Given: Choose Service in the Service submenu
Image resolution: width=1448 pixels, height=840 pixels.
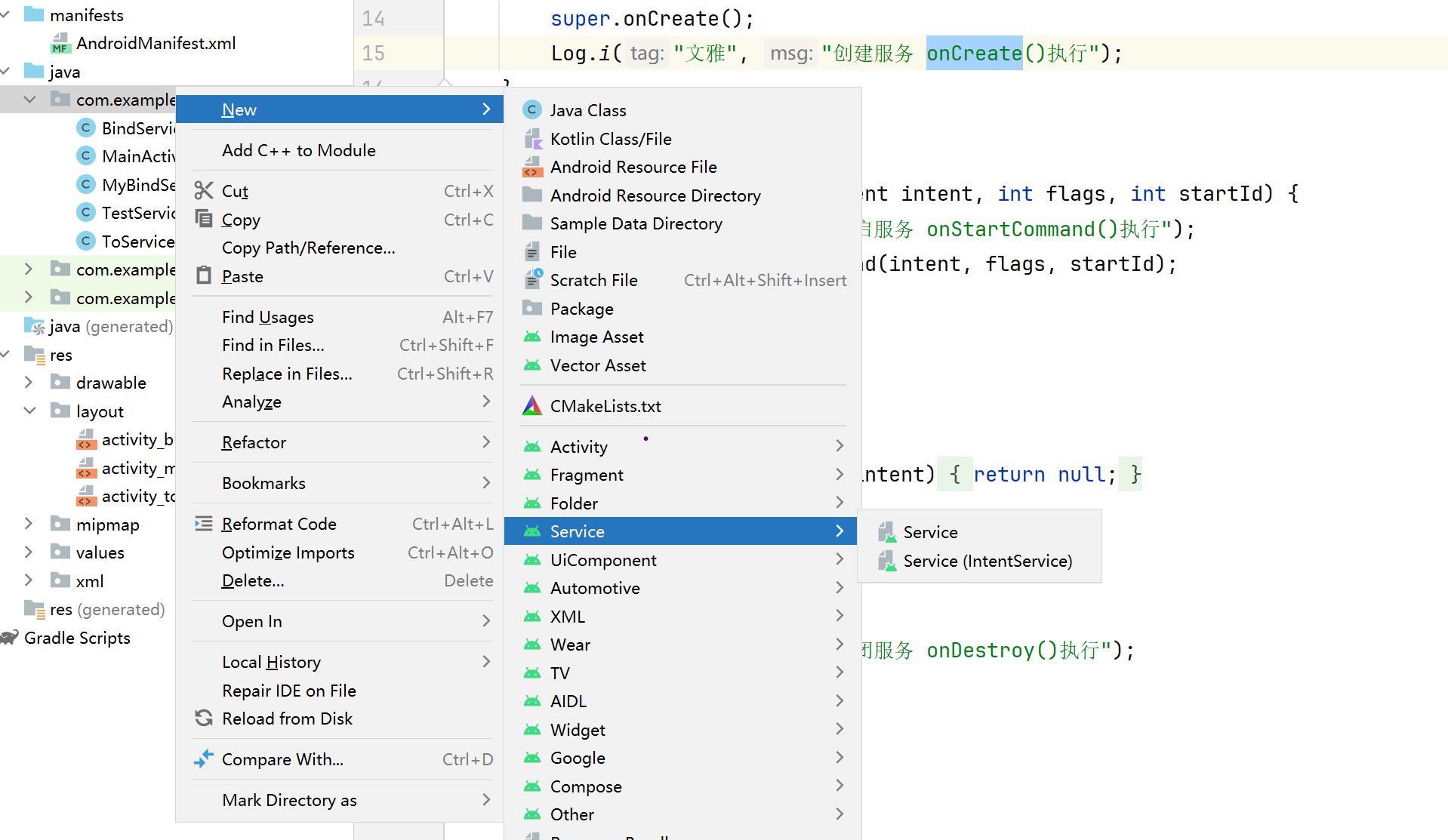Looking at the screenshot, I should [979, 532].
